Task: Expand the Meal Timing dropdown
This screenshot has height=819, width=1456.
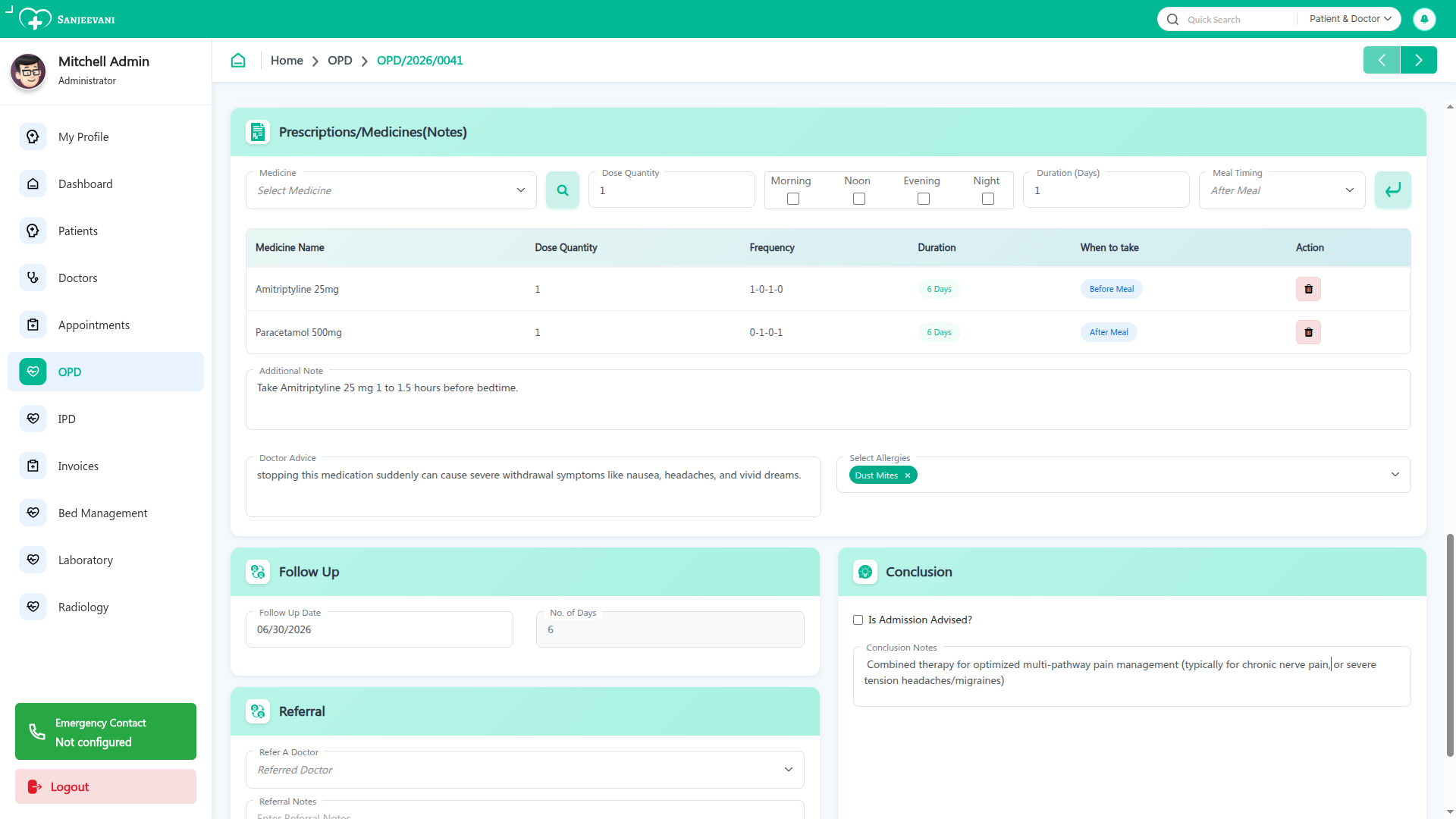Action: coord(1282,190)
